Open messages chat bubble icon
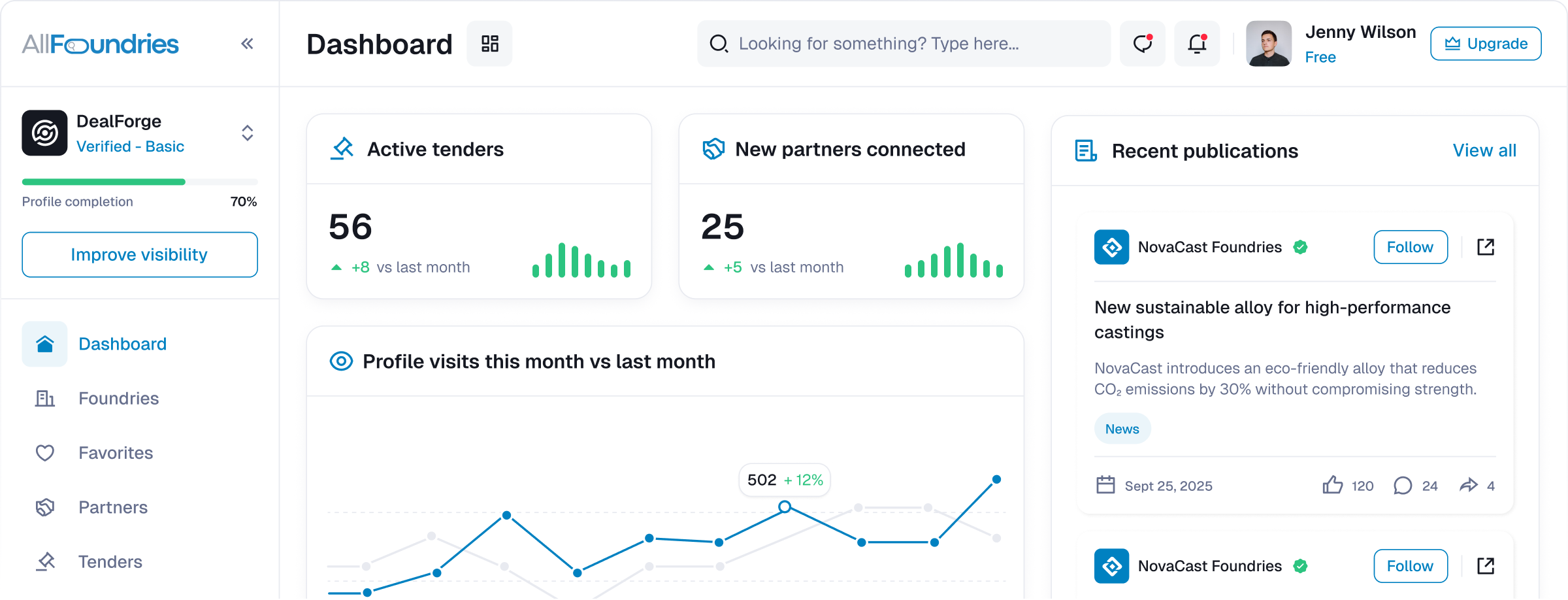Screen dimensions: 1568x600 [1143, 44]
